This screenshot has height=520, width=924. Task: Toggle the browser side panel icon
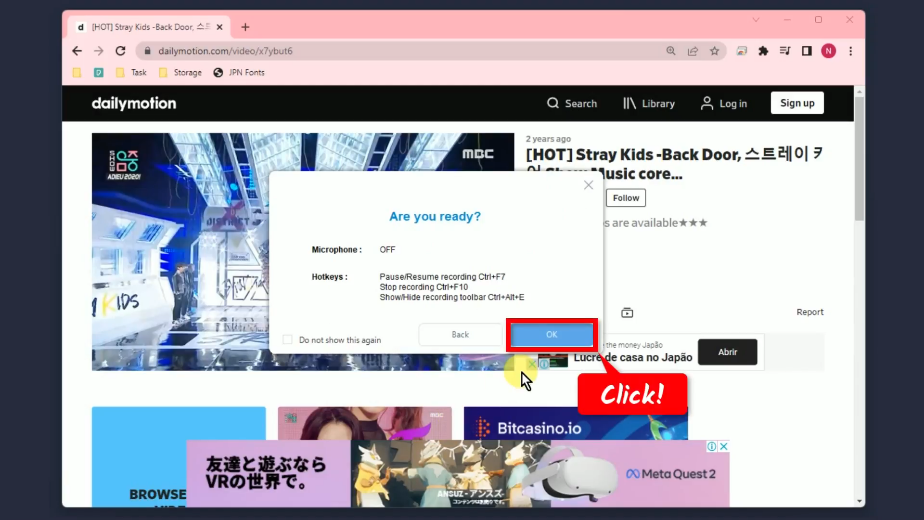pyautogui.click(x=807, y=51)
